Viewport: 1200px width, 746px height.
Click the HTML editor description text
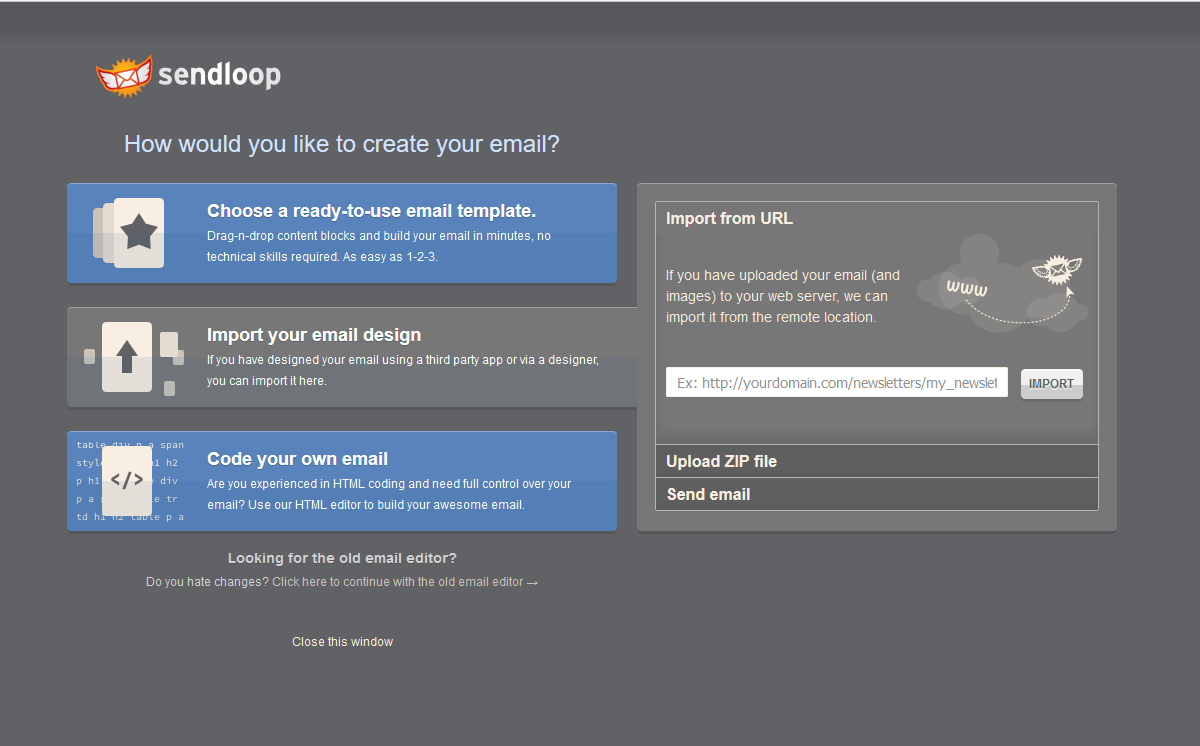tap(388, 494)
